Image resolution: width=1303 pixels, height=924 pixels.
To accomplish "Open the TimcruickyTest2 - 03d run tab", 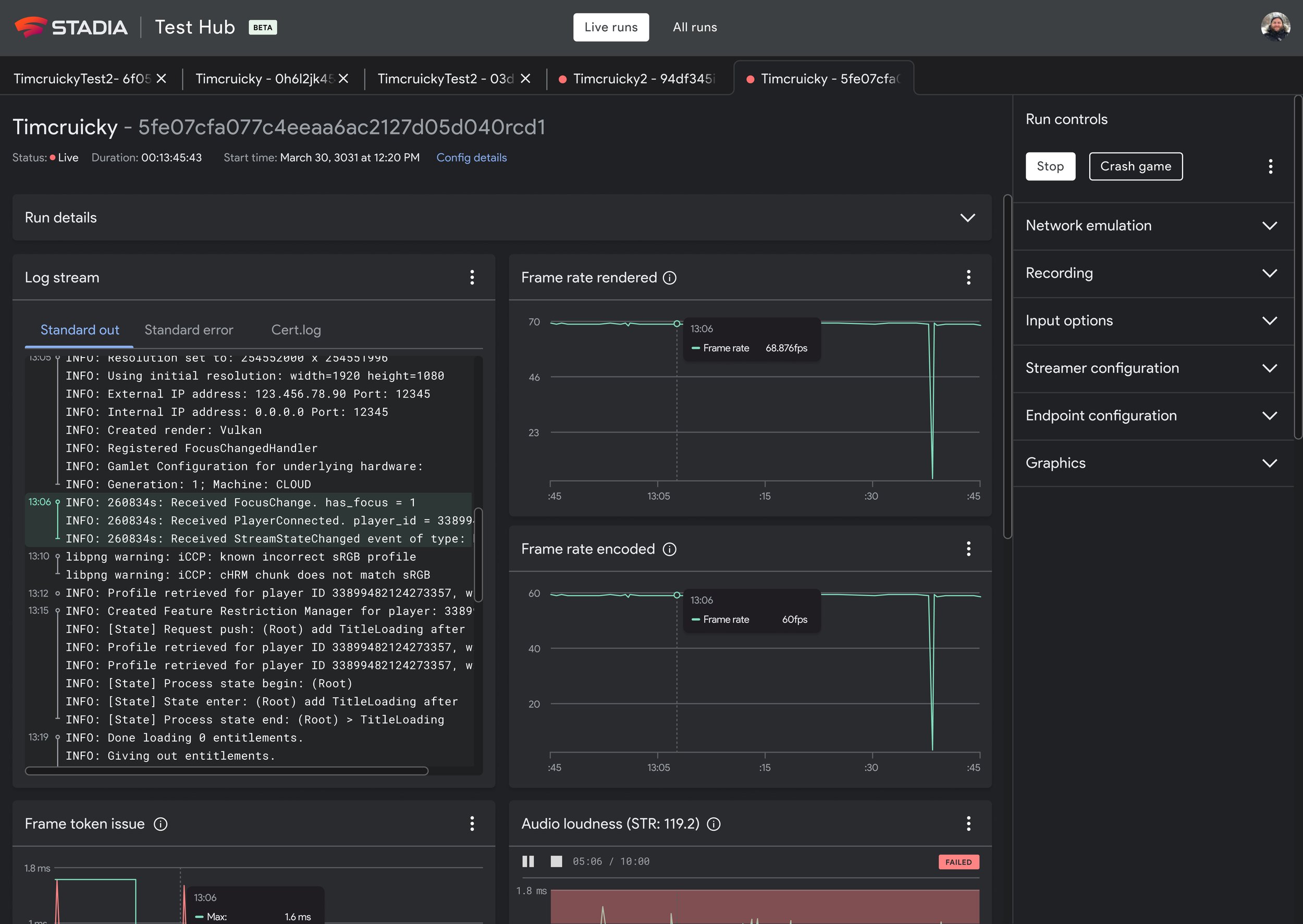I will (x=446, y=79).
